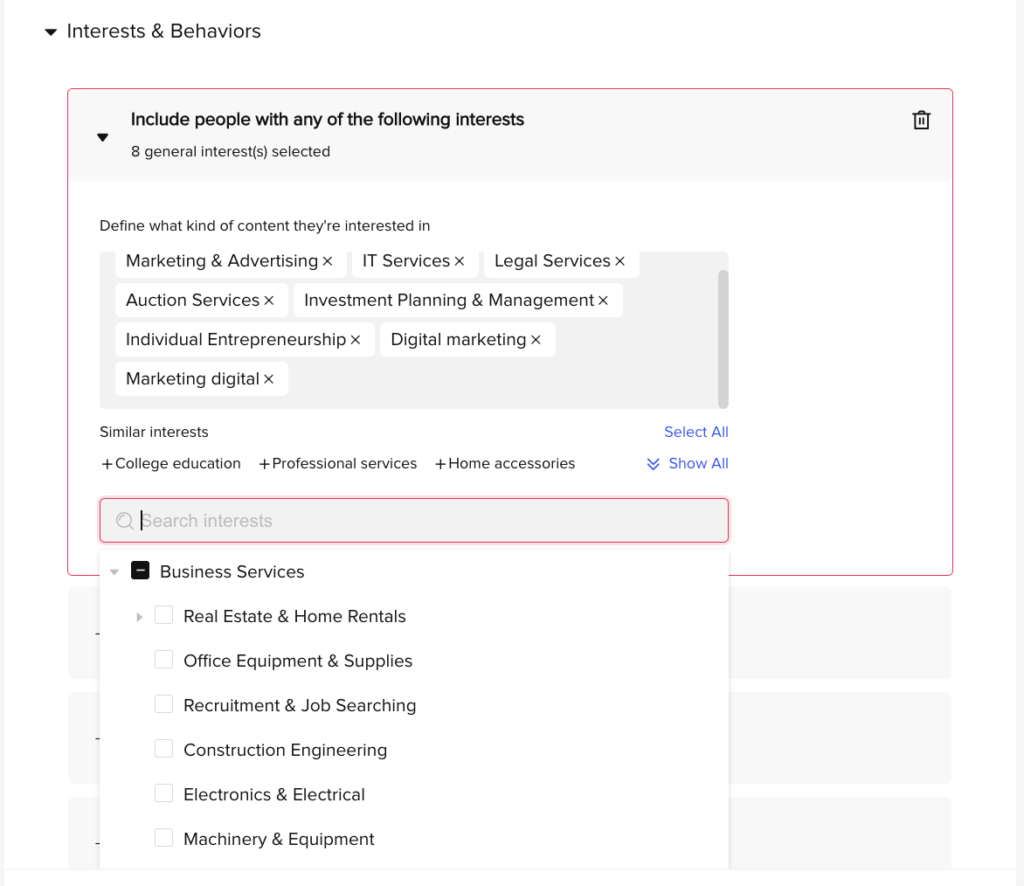
Task: Check Recruitment & Job Searching checkbox
Action: click(164, 704)
